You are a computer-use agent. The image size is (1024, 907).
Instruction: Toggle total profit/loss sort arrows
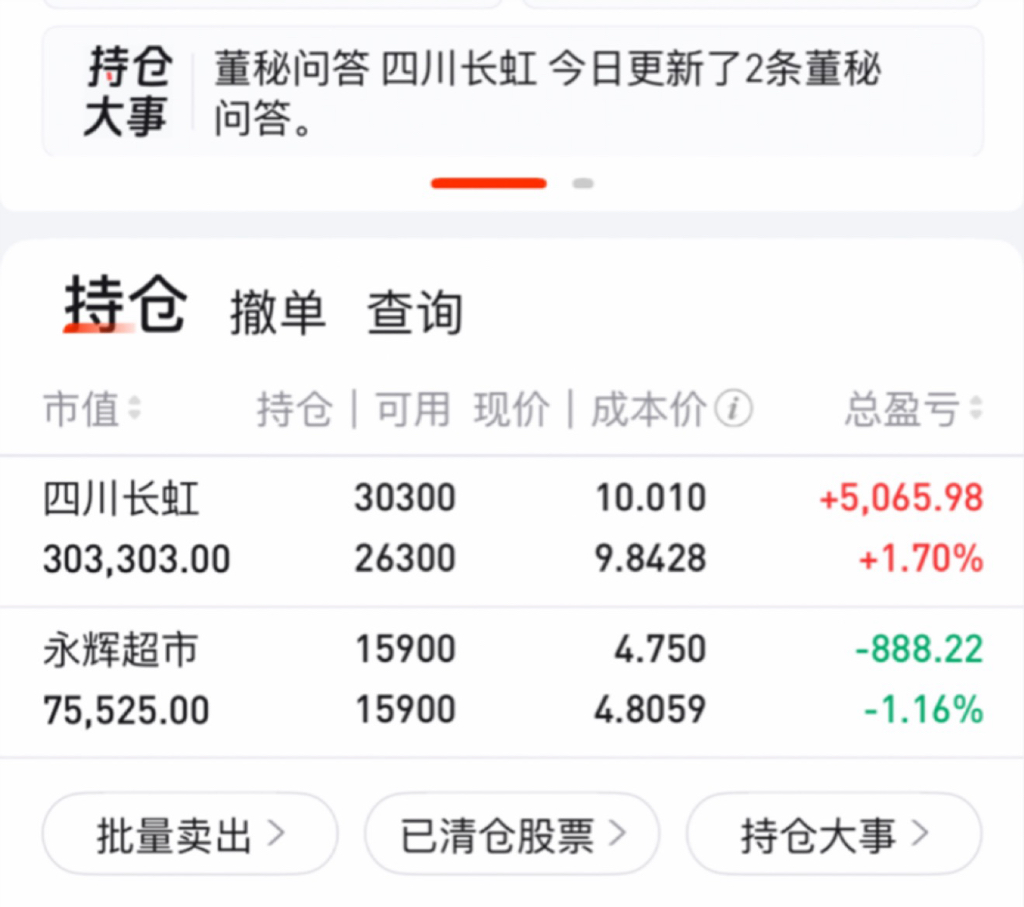pos(976,408)
